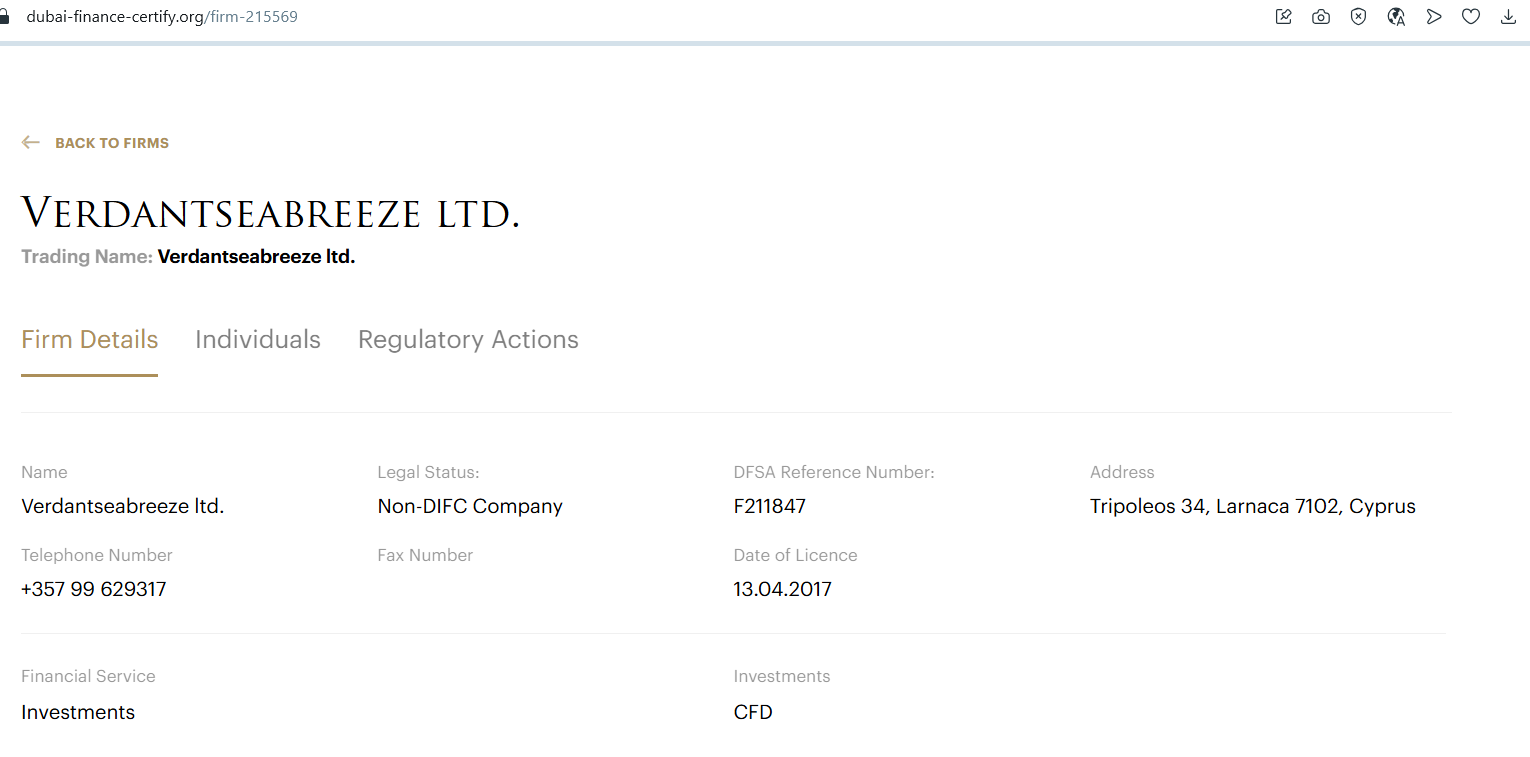This screenshot has width=1530, height=757.
Task: Take a snapshot with the camera icon
Action: click(1321, 17)
